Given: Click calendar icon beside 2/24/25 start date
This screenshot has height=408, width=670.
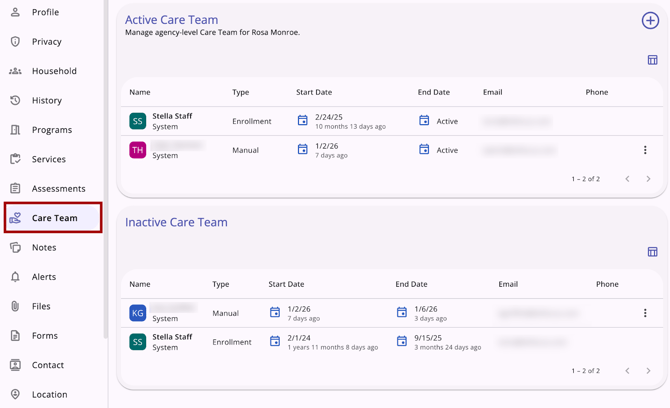Looking at the screenshot, I should click(x=303, y=121).
